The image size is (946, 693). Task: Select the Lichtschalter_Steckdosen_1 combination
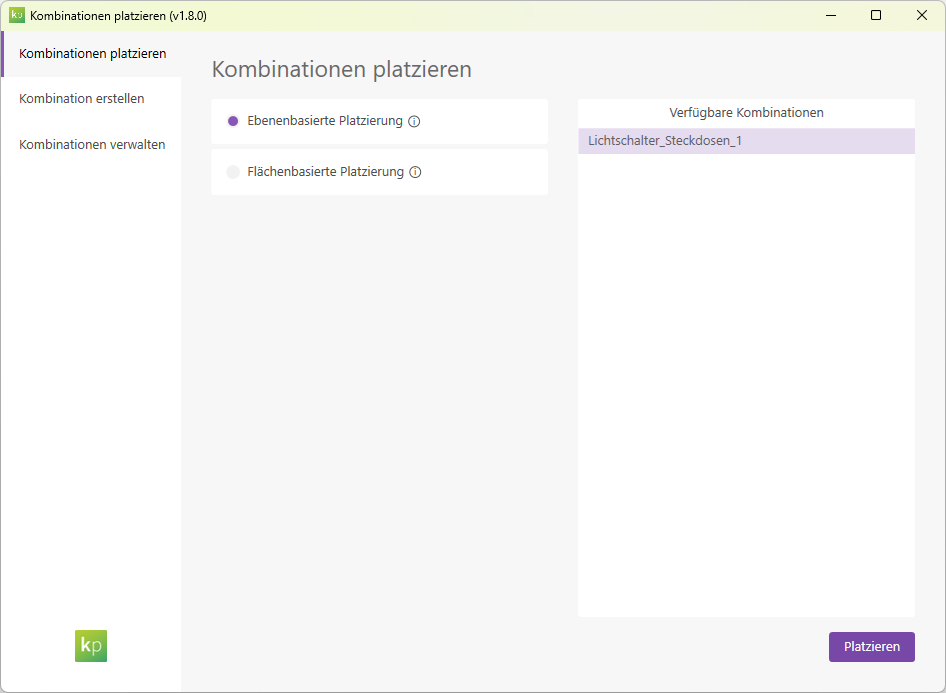(x=746, y=141)
